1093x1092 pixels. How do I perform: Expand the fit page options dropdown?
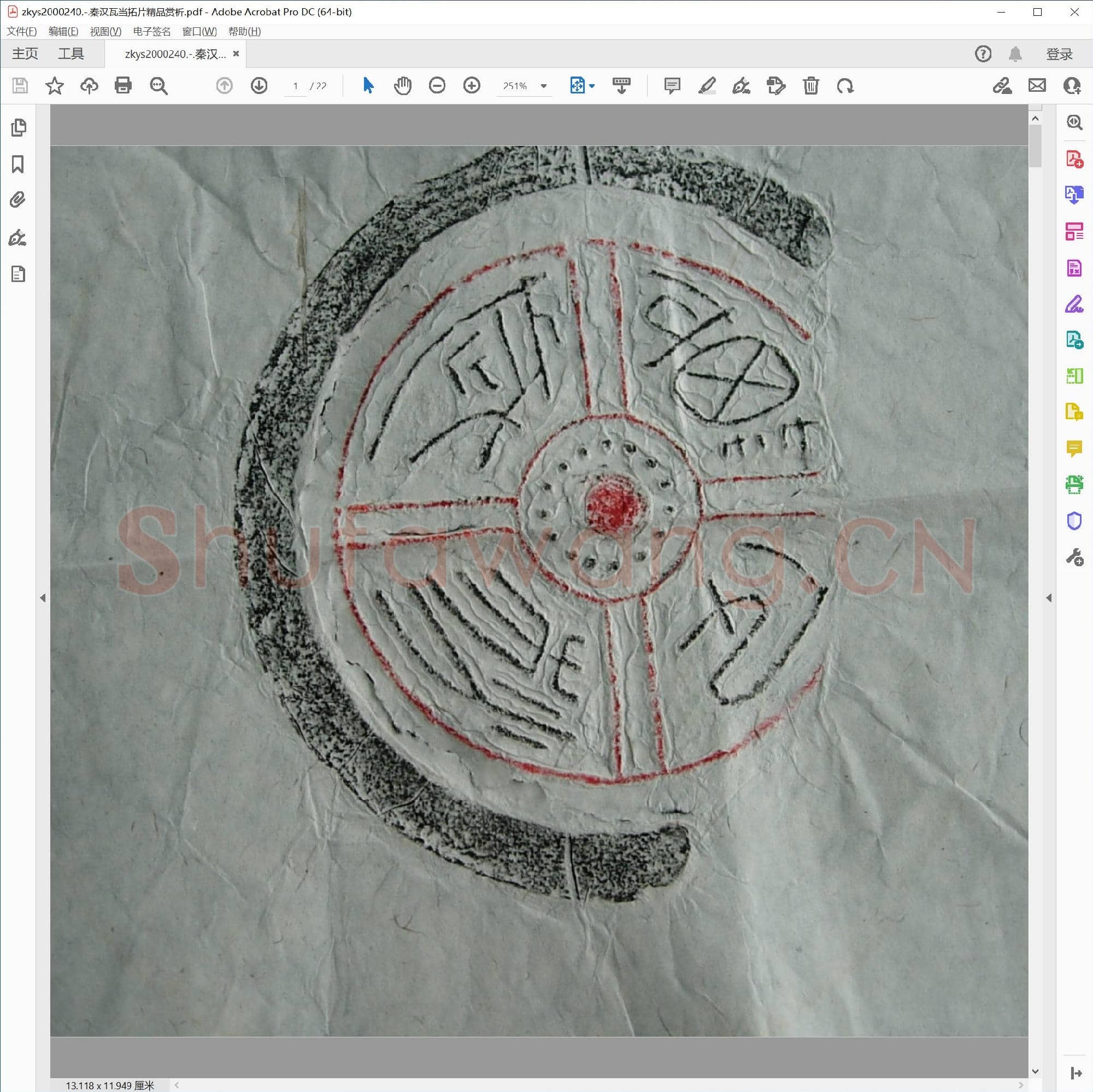pyautogui.click(x=592, y=86)
